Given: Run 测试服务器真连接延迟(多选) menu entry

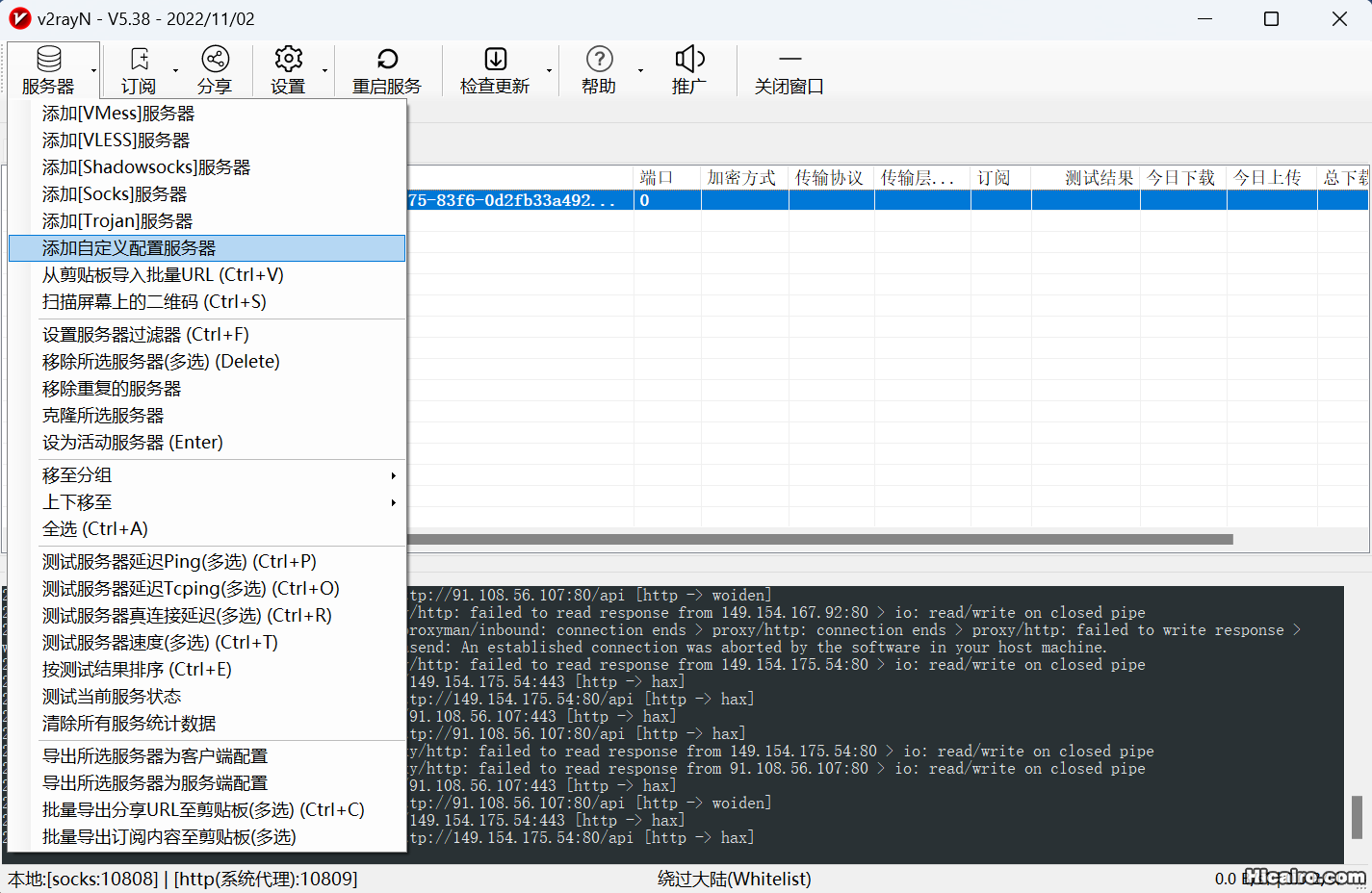Looking at the screenshot, I should coord(207,616).
